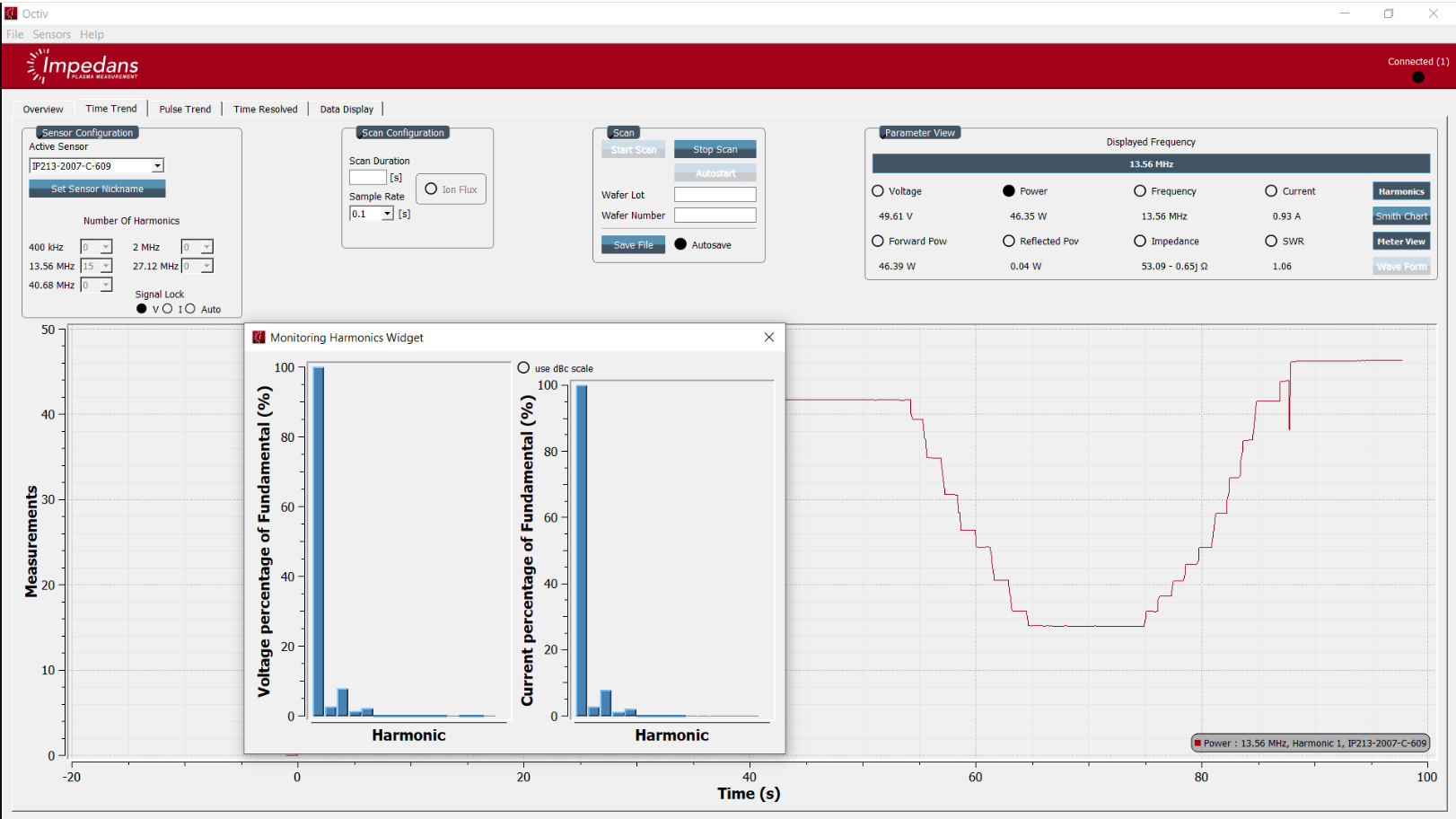Image resolution: width=1456 pixels, height=819 pixels.
Task: Click the red Power legend marker
Action: click(1197, 744)
